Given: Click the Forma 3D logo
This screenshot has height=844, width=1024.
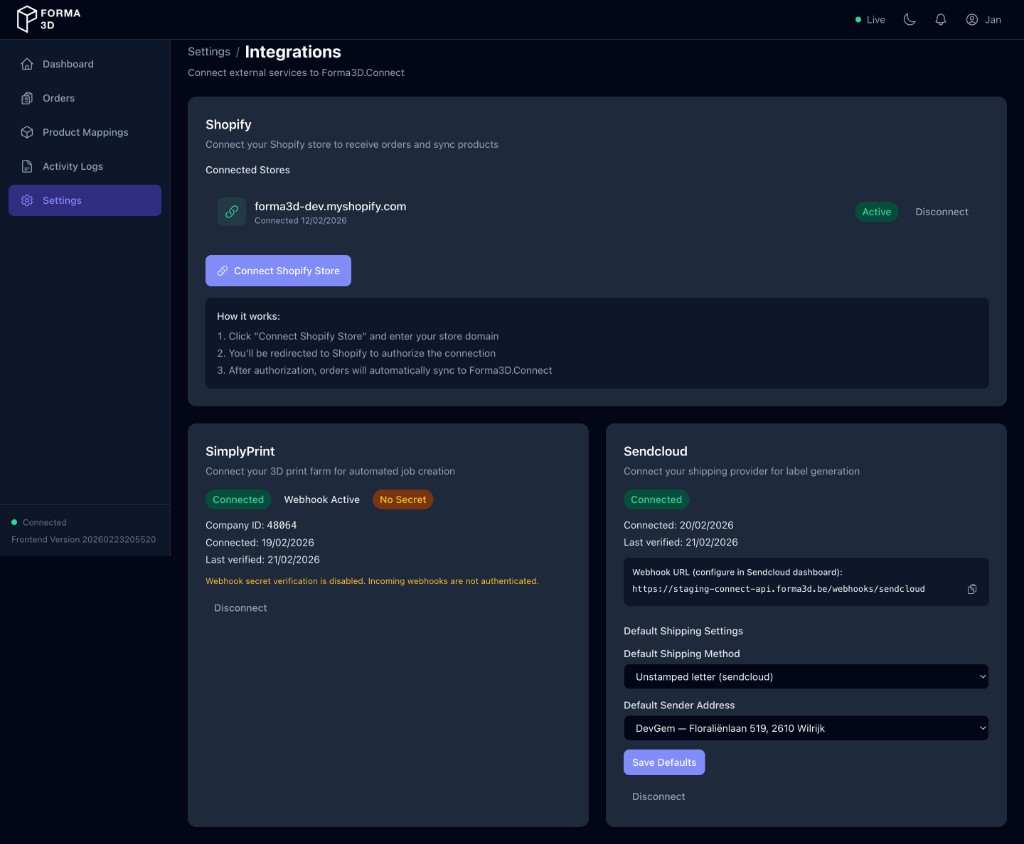Looking at the screenshot, I should [46, 18].
